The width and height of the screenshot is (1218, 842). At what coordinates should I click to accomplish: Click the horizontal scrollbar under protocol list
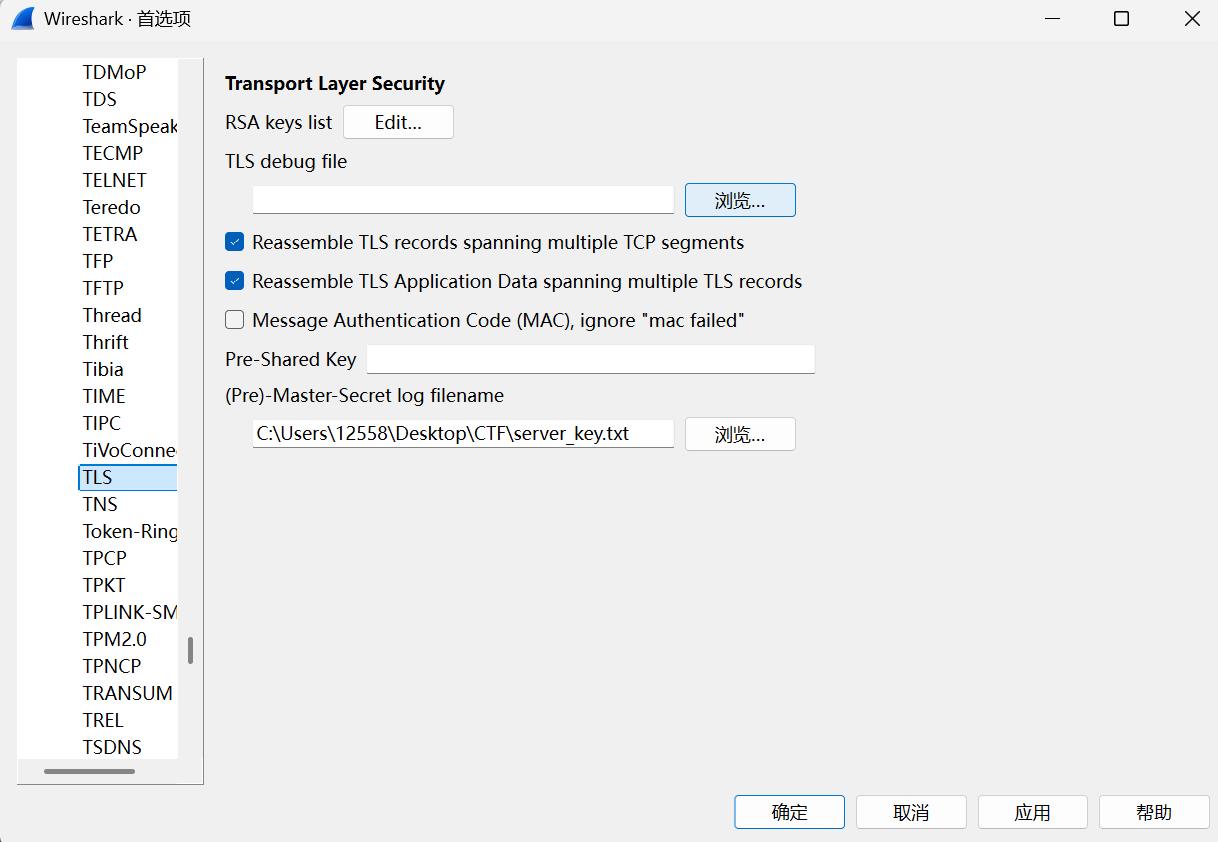pyautogui.click(x=89, y=771)
